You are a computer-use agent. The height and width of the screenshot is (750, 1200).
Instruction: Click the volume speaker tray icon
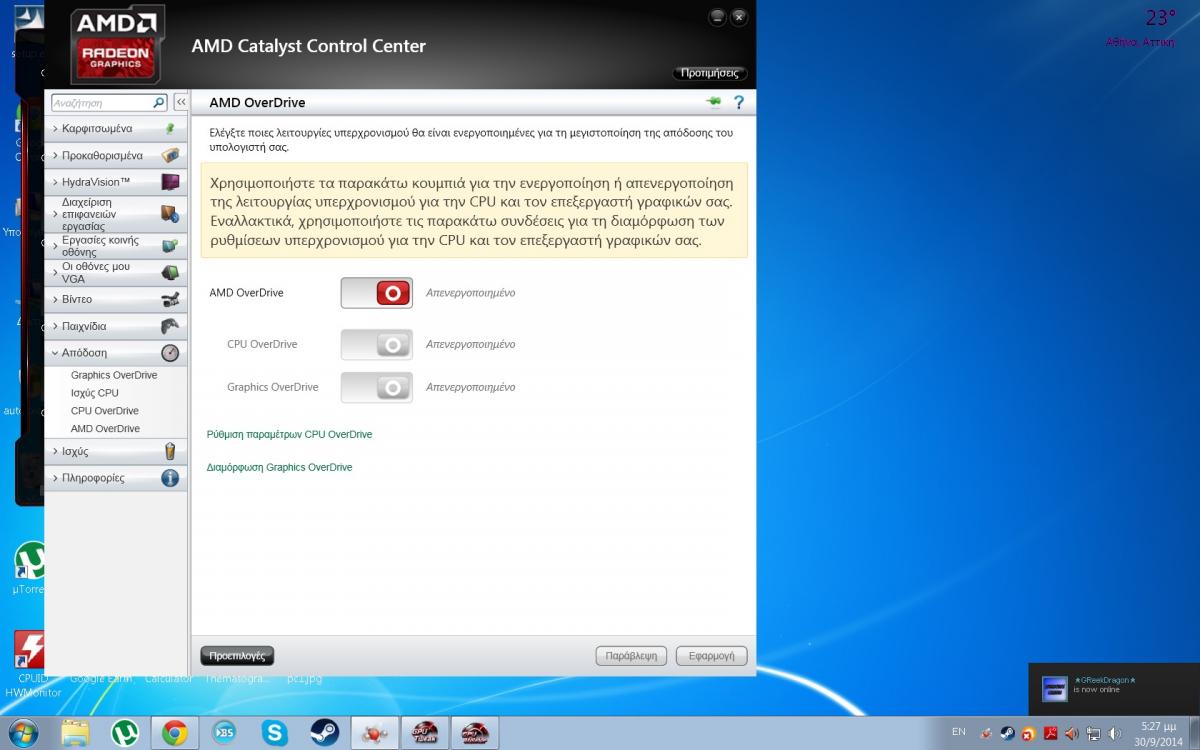point(1114,733)
